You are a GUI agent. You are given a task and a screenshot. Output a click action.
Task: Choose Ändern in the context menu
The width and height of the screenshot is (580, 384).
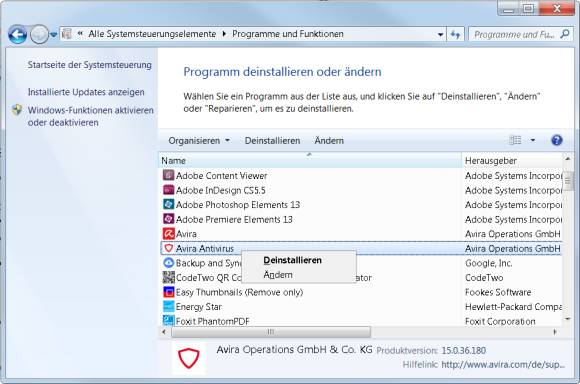point(278,275)
